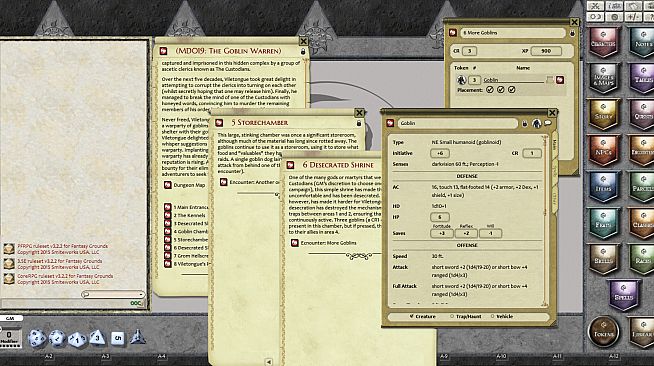This screenshot has height=366, width=654.
Task: Select the Creature radio option
Action: click(422, 316)
